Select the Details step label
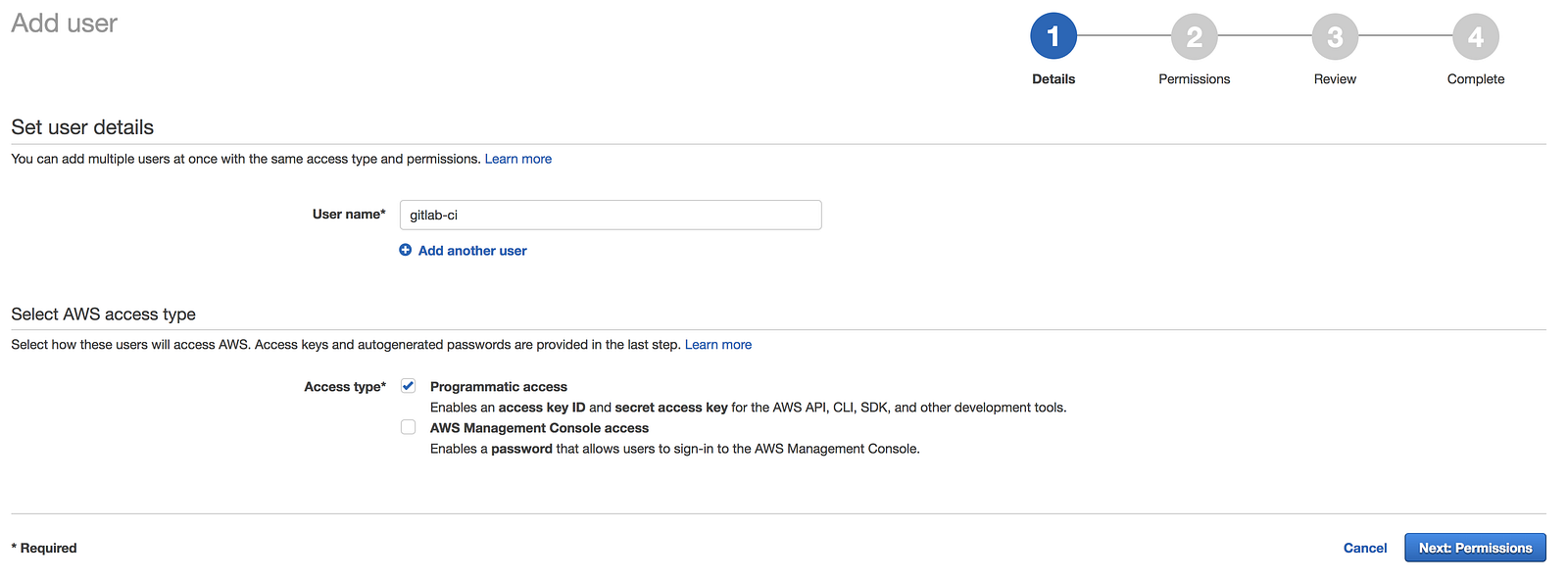Screen dimensions: 1568x579 (x=1053, y=79)
